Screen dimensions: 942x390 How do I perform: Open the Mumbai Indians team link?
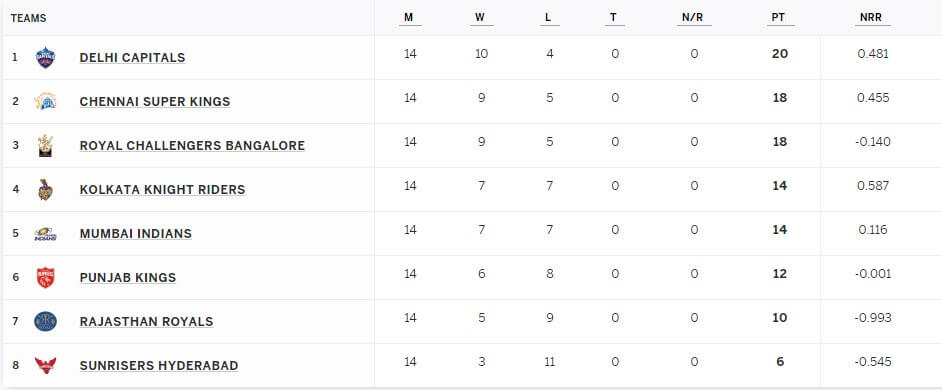136,234
